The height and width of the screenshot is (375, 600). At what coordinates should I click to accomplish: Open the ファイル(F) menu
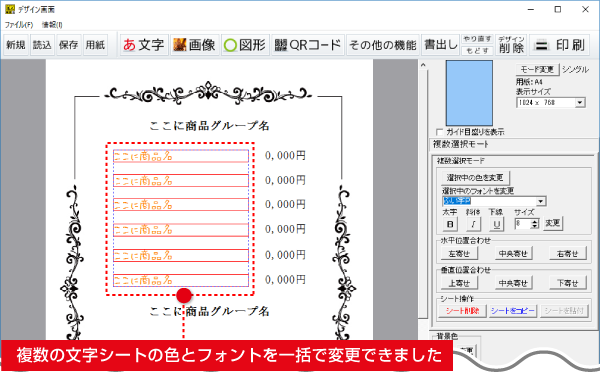tap(19, 25)
